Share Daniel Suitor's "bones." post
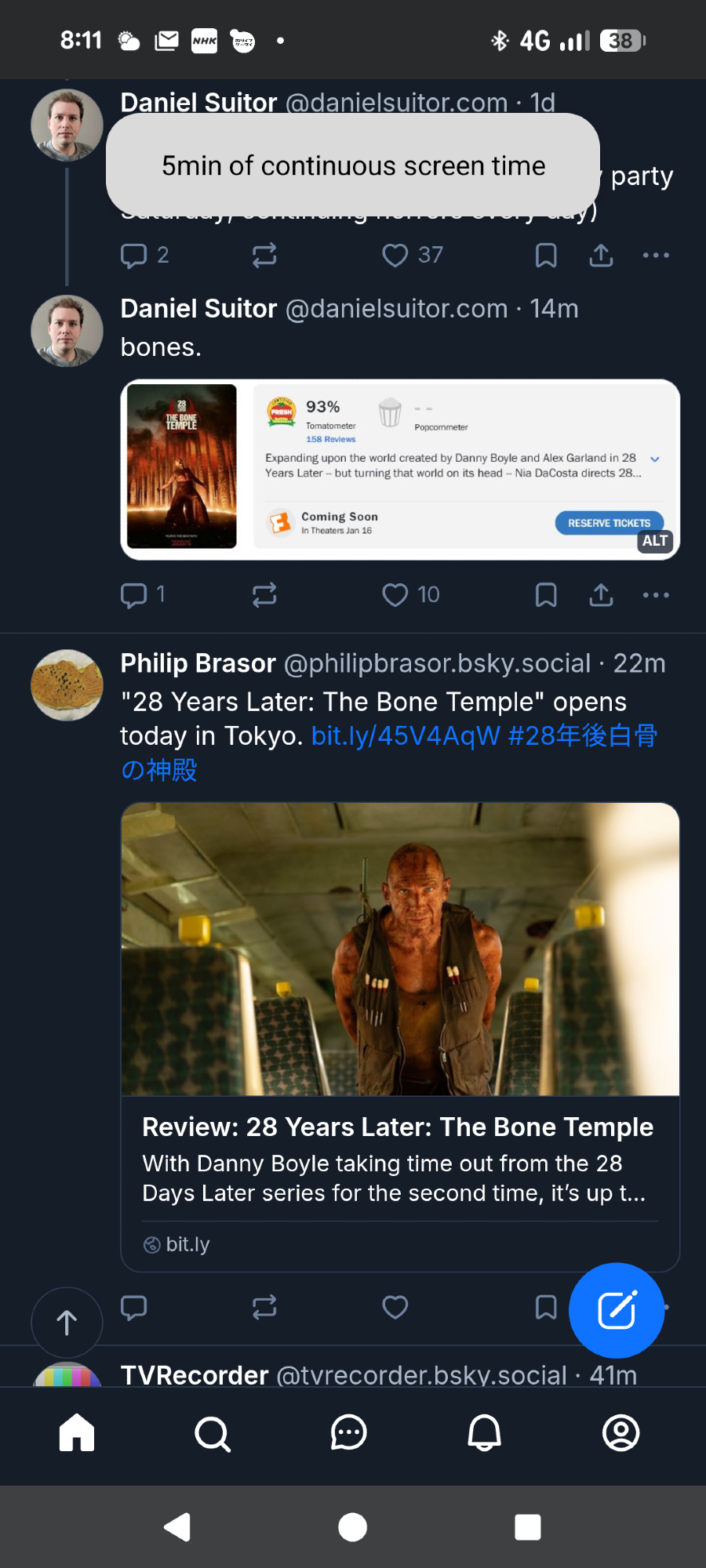 click(601, 595)
